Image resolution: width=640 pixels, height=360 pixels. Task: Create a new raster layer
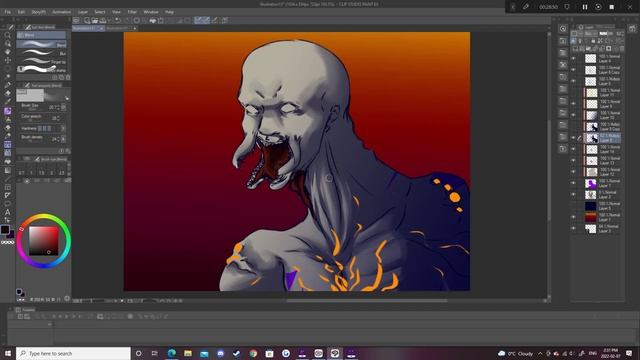tap(576, 48)
